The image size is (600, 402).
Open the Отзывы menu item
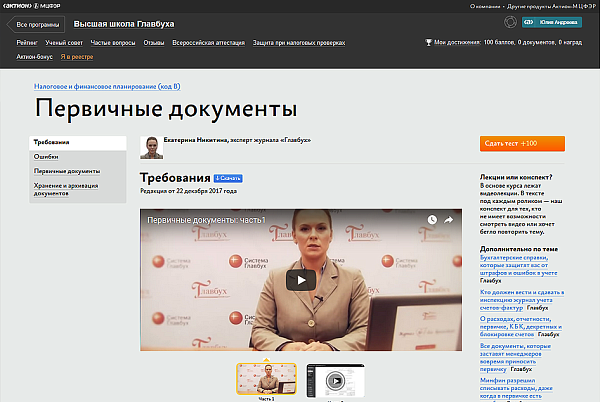point(154,43)
